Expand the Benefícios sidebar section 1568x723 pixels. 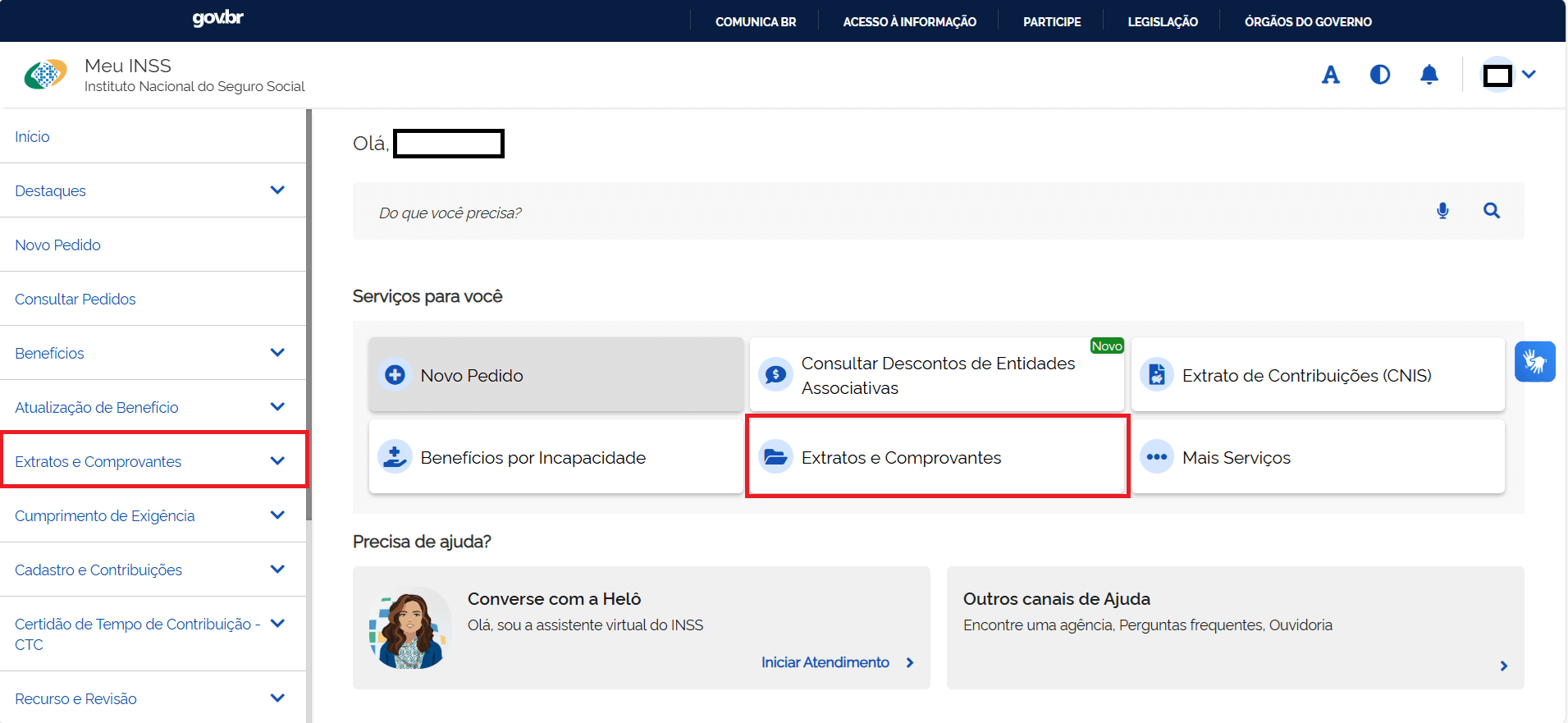(277, 353)
